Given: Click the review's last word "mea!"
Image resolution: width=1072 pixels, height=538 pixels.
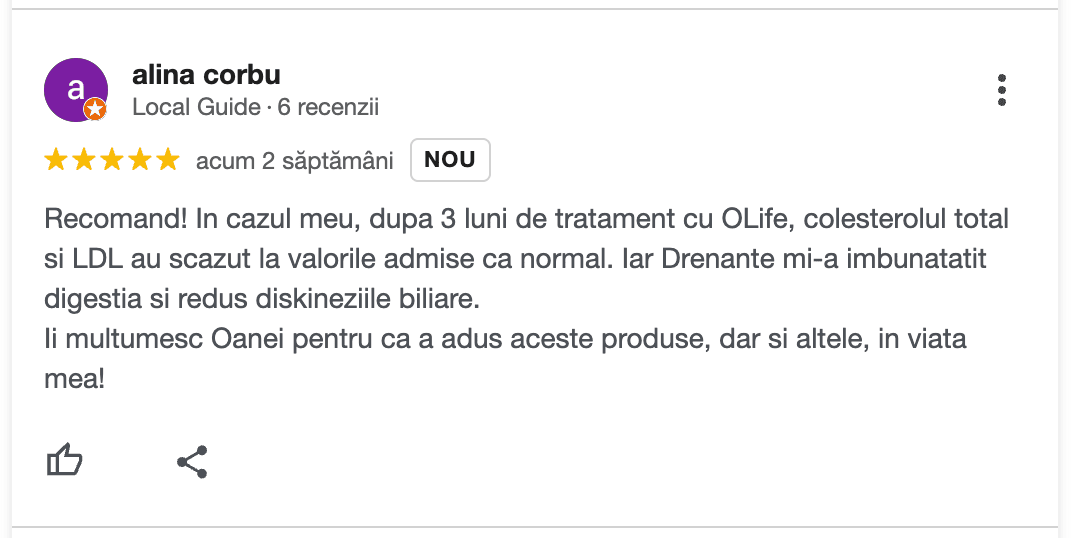Looking at the screenshot, I should tap(75, 380).
